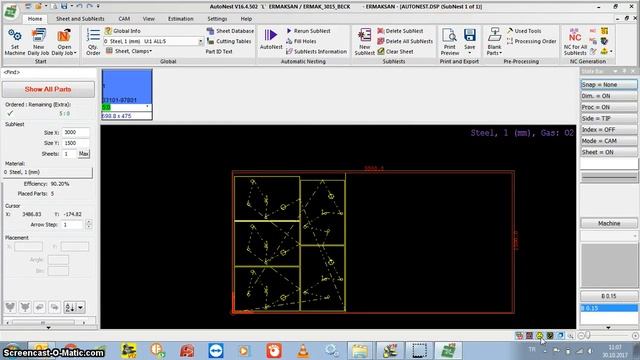Open Used Tools
The image size is (640, 360).
click(524, 31)
